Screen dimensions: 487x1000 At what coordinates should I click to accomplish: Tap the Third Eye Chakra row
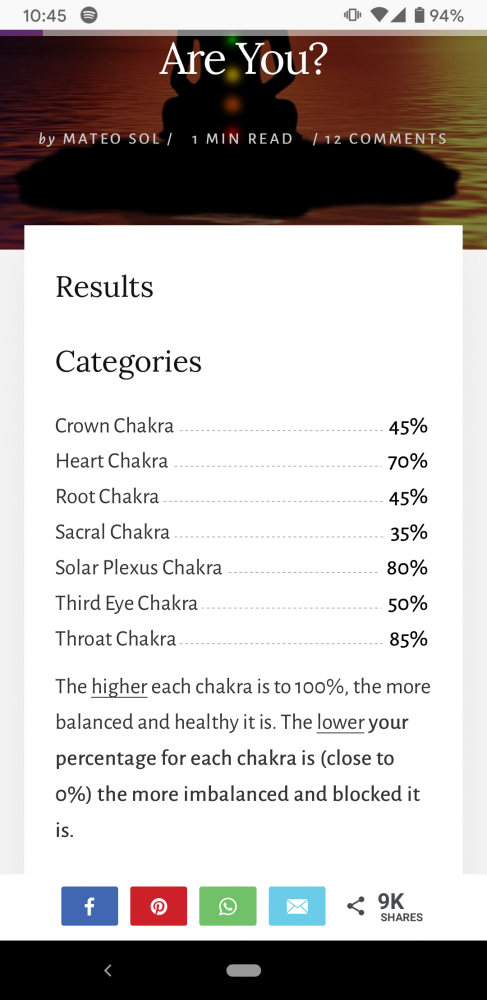[242, 603]
